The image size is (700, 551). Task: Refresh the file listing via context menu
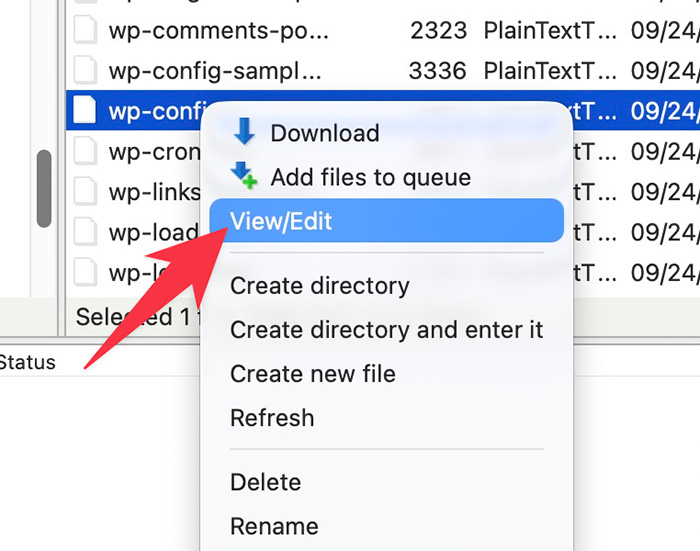coord(272,418)
